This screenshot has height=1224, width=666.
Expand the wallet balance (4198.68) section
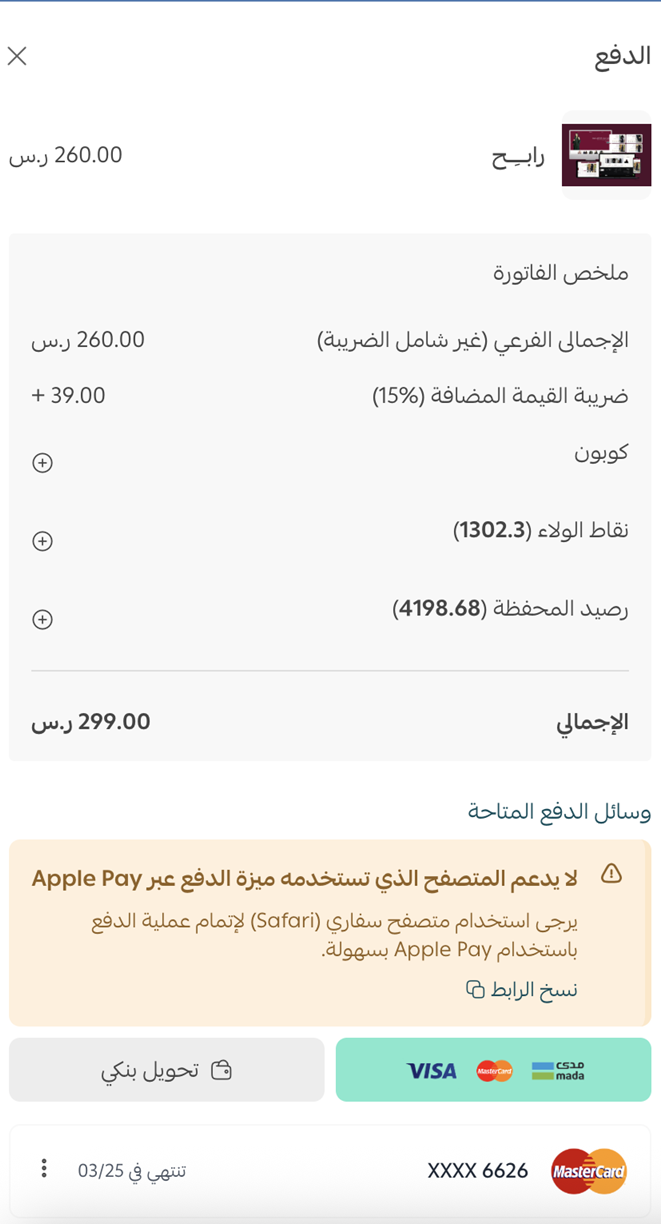click(41, 619)
